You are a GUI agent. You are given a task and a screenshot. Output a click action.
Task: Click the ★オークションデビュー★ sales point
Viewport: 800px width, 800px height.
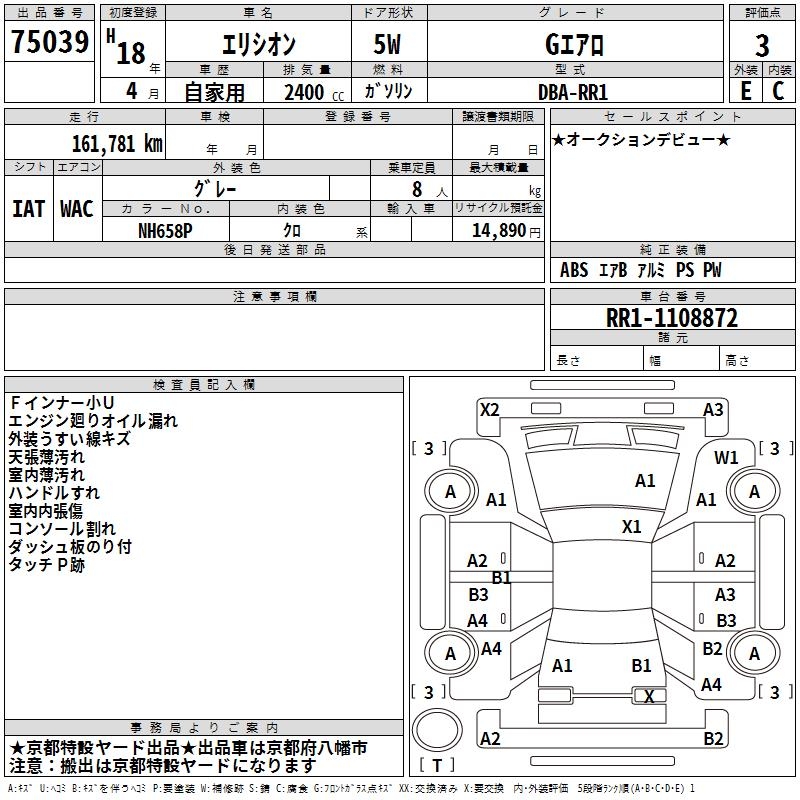tap(641, 139)
